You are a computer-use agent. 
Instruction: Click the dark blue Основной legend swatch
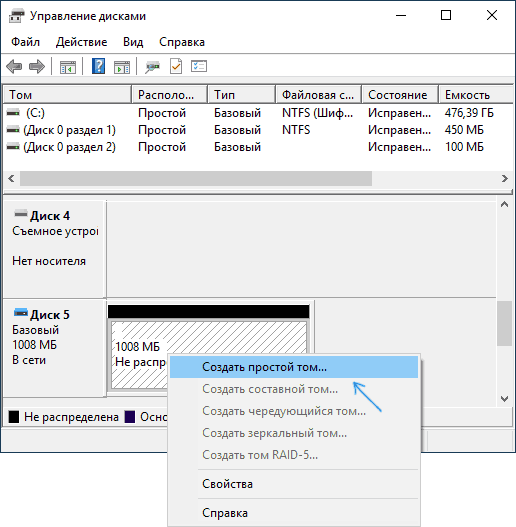click(130, 417)
